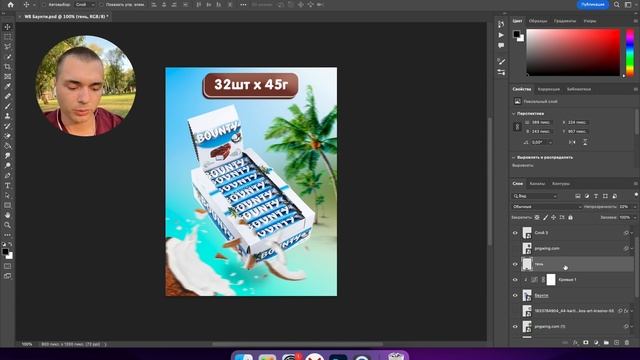Adjust the rainbow hue slider
The width and height of the screenshot is (640, 360).
(x=630, y=52)
